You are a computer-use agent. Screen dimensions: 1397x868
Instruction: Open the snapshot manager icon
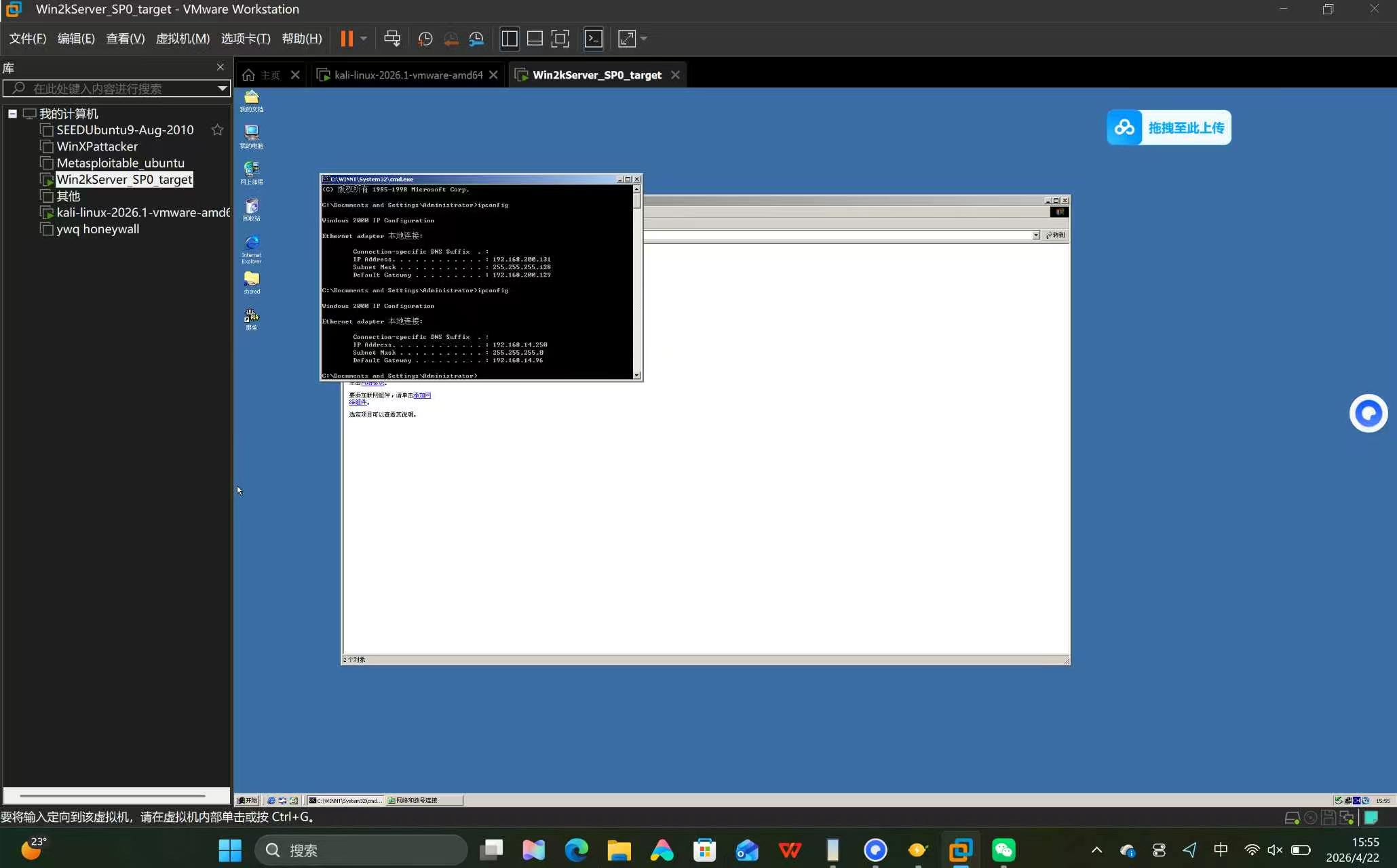477,39
